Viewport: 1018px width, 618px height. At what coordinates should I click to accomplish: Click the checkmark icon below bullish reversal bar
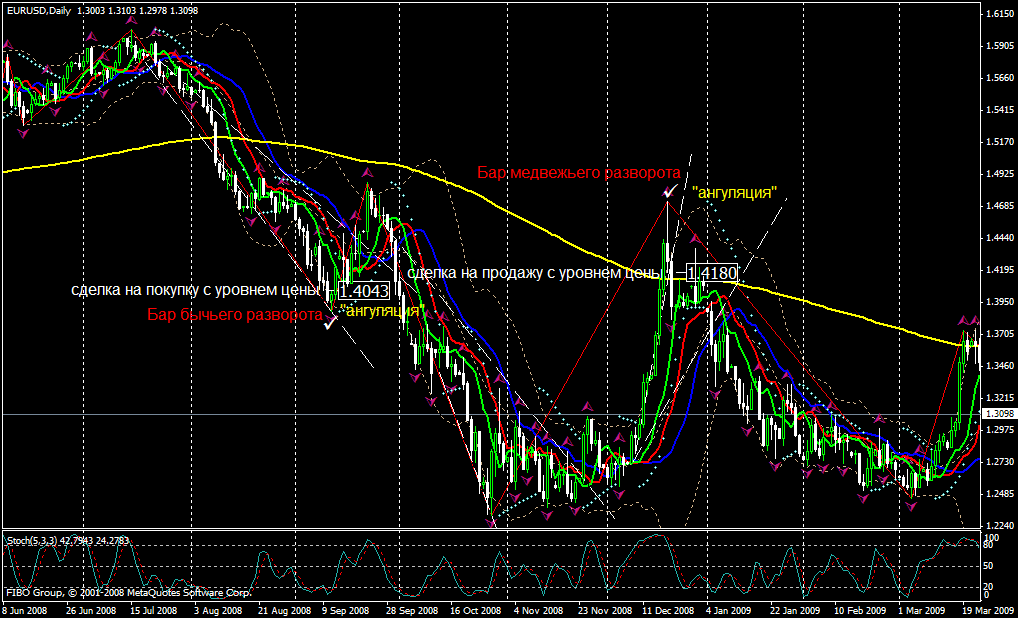tap(330, 322)
